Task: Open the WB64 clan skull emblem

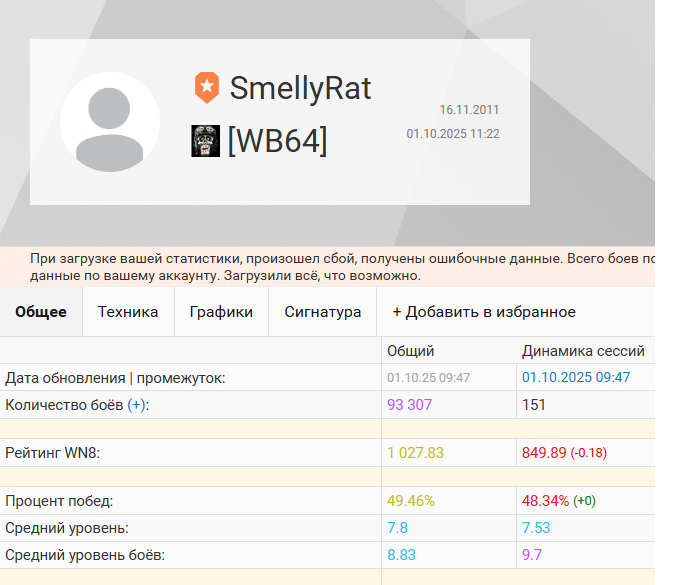Action: tap(206, 141)
